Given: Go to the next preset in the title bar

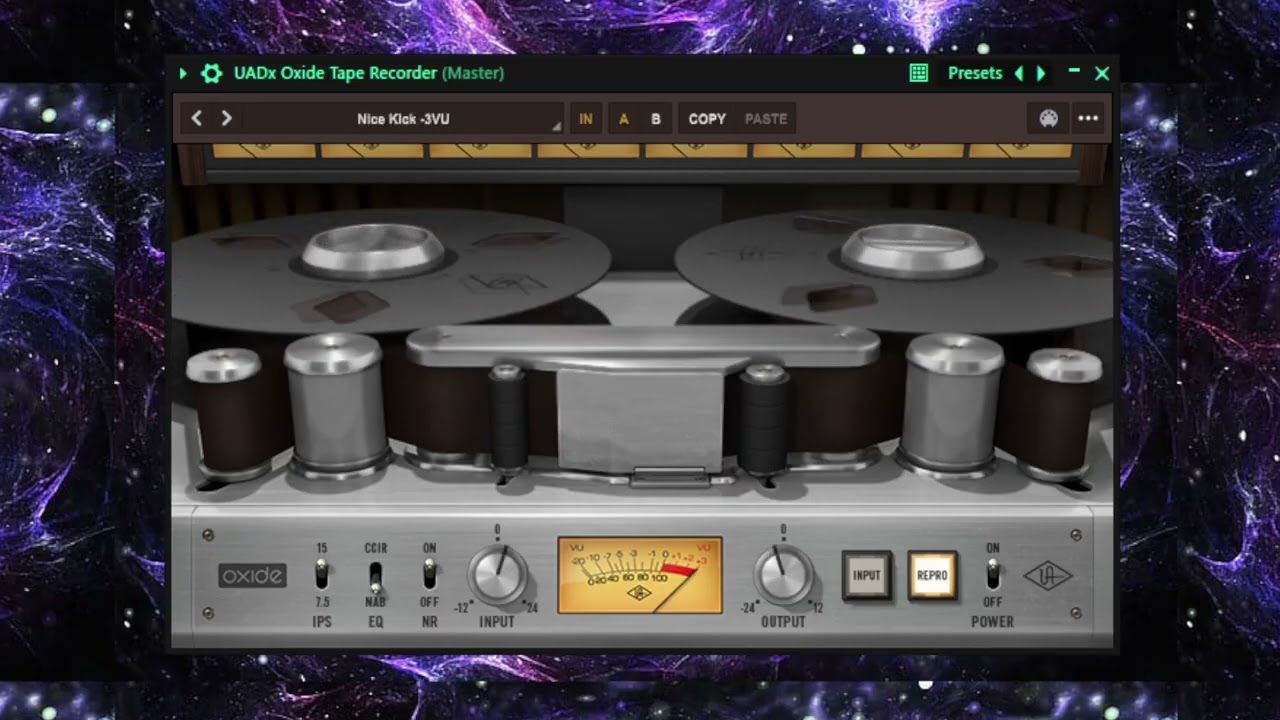Looking at the screenshot, I should tap(1041, 73).
